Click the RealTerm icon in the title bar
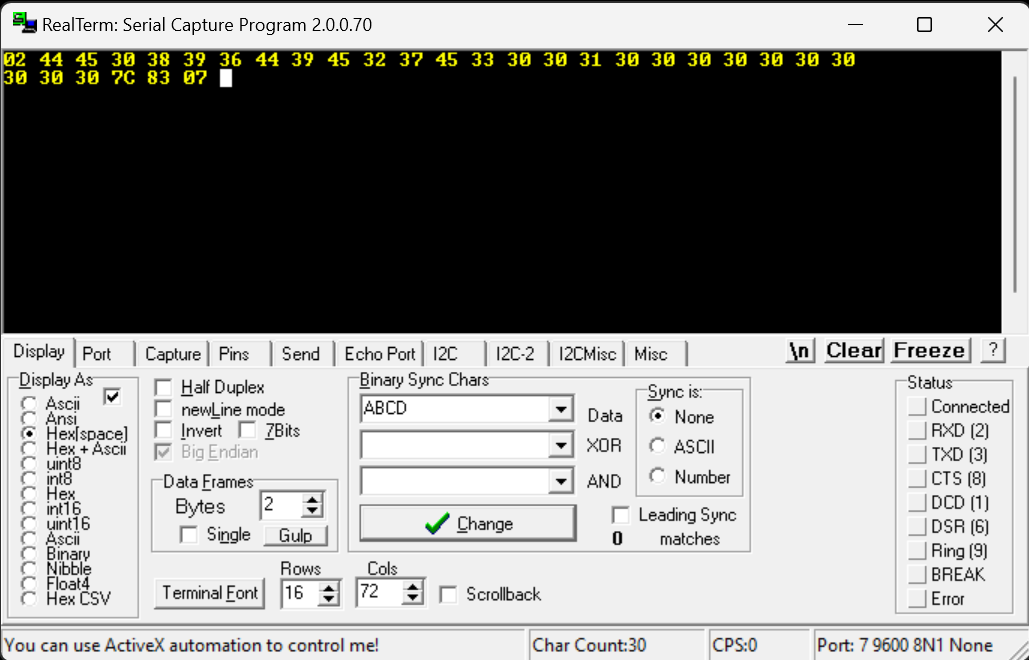The width and height of the screenshot is (1029, 660). [22, 24]
